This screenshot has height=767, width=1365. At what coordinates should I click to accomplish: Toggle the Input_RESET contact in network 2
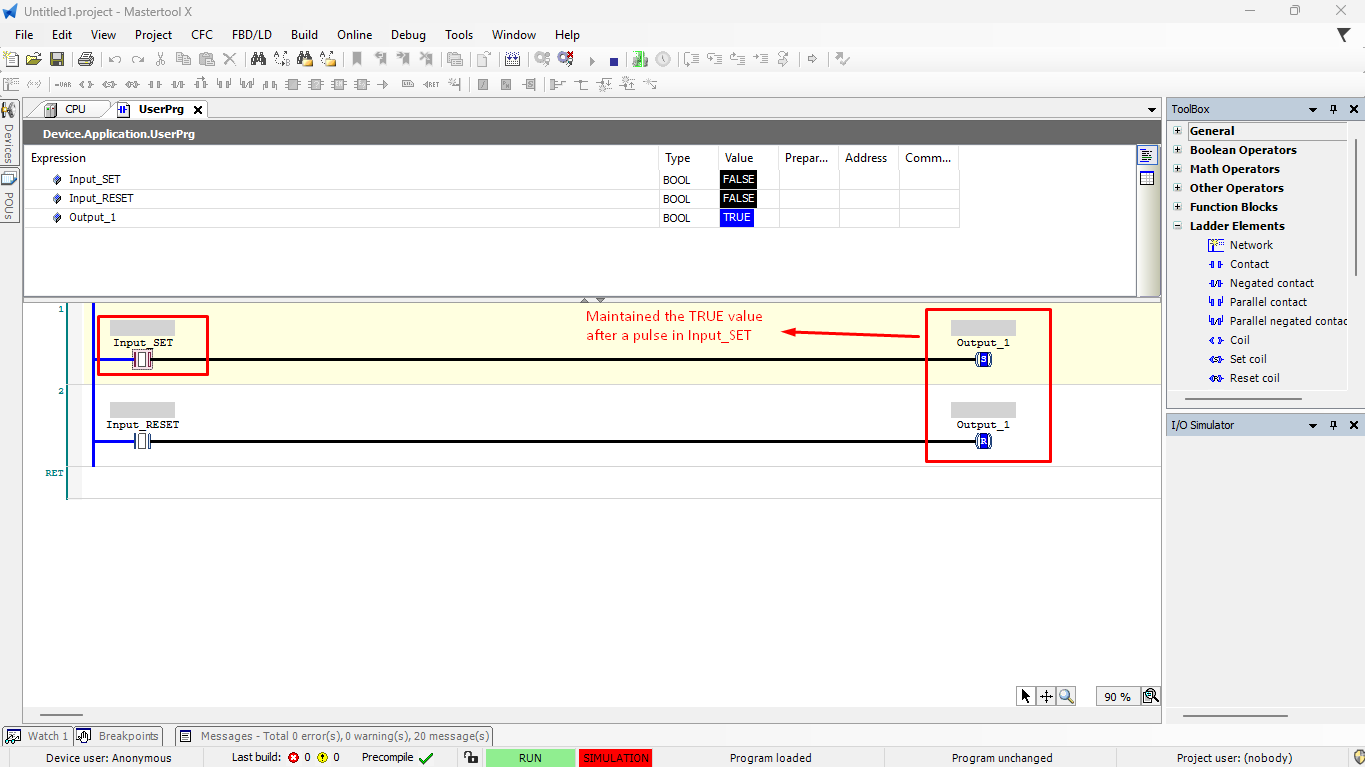[142, 441]
